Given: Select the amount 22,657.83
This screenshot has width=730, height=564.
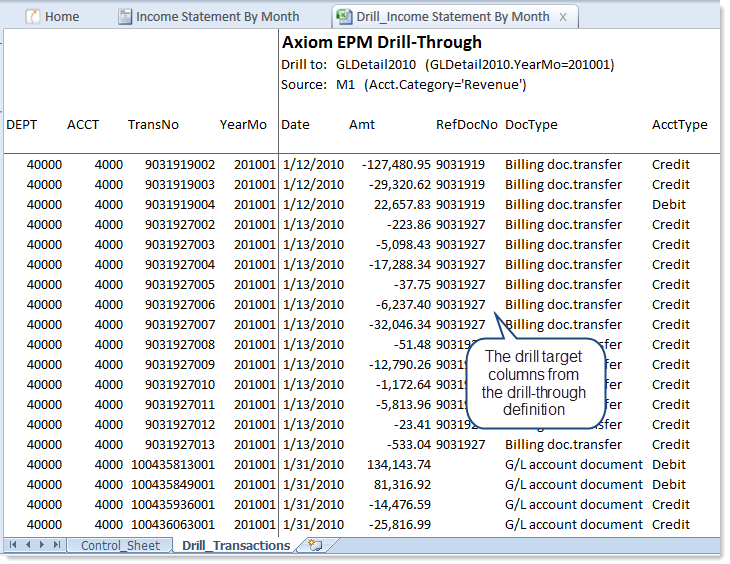Looking at the screenshot, I should (x=402, y=205).
